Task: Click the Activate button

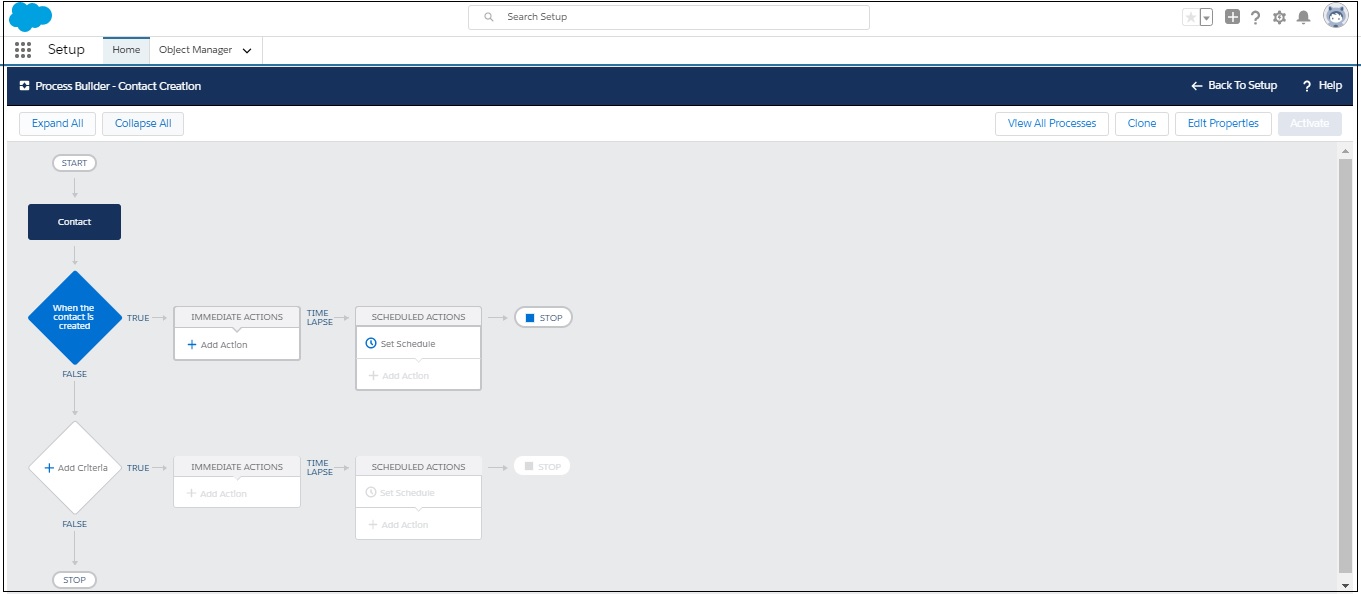Action: click(x=1310, y=124)
